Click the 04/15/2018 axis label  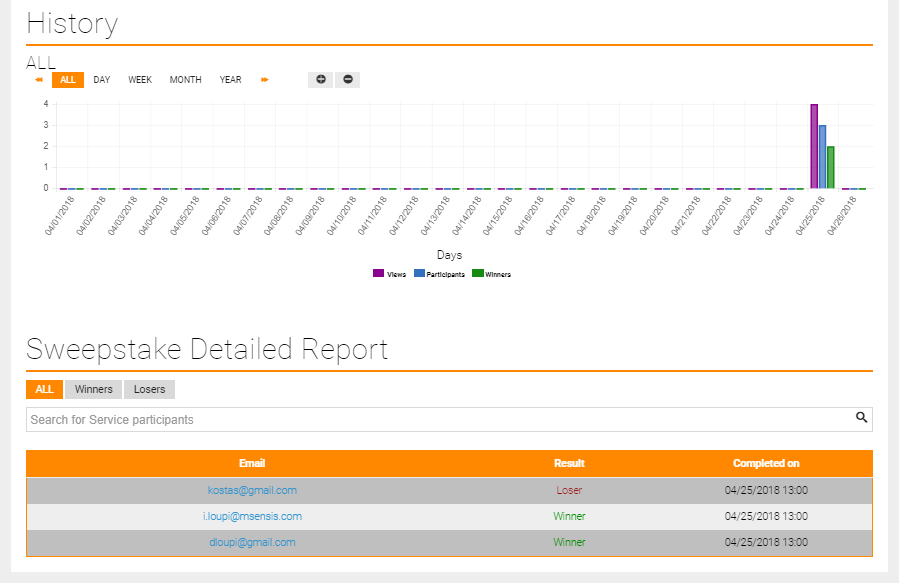click(498, 216)
